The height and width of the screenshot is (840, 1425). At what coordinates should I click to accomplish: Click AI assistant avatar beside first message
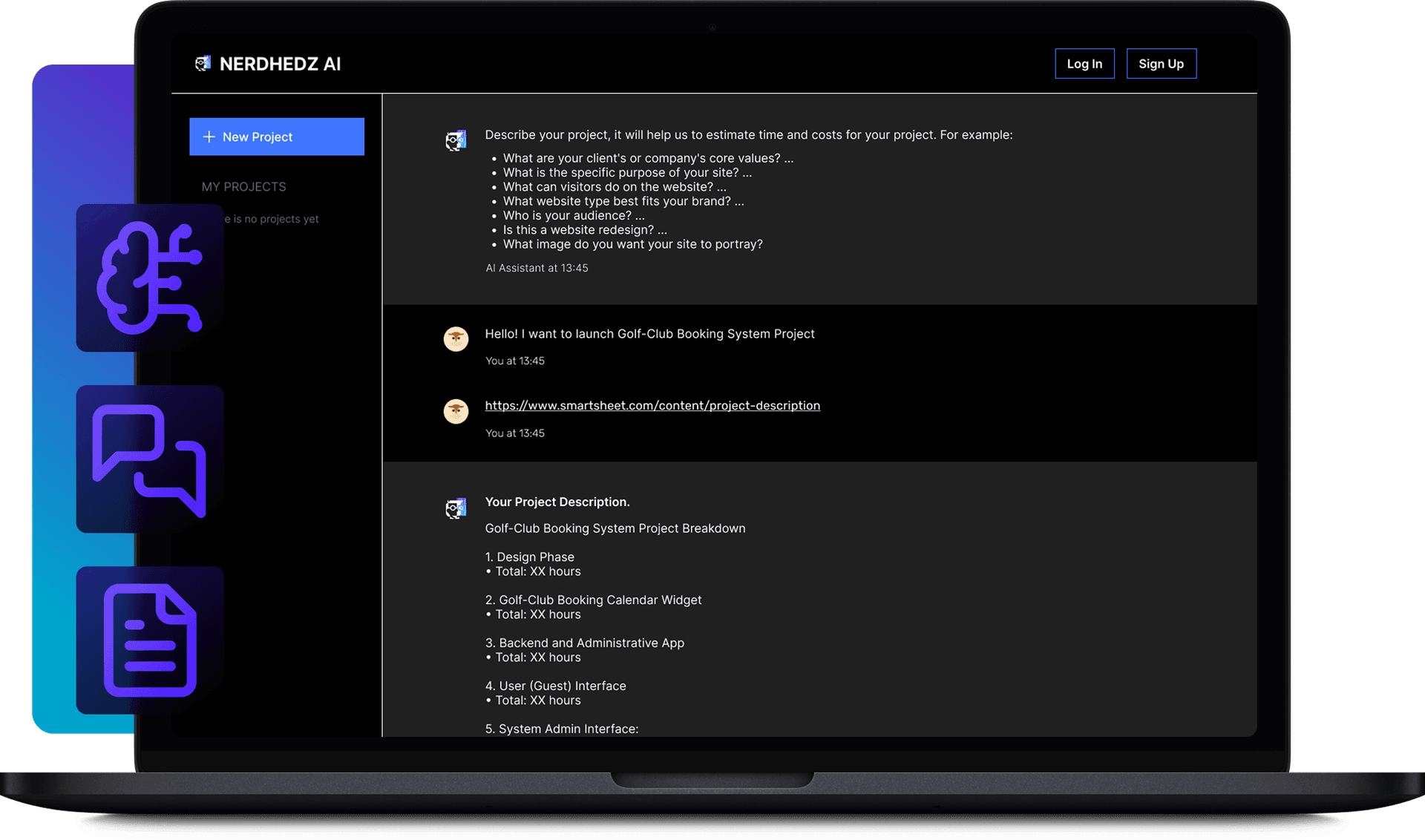tap(456, 140)
